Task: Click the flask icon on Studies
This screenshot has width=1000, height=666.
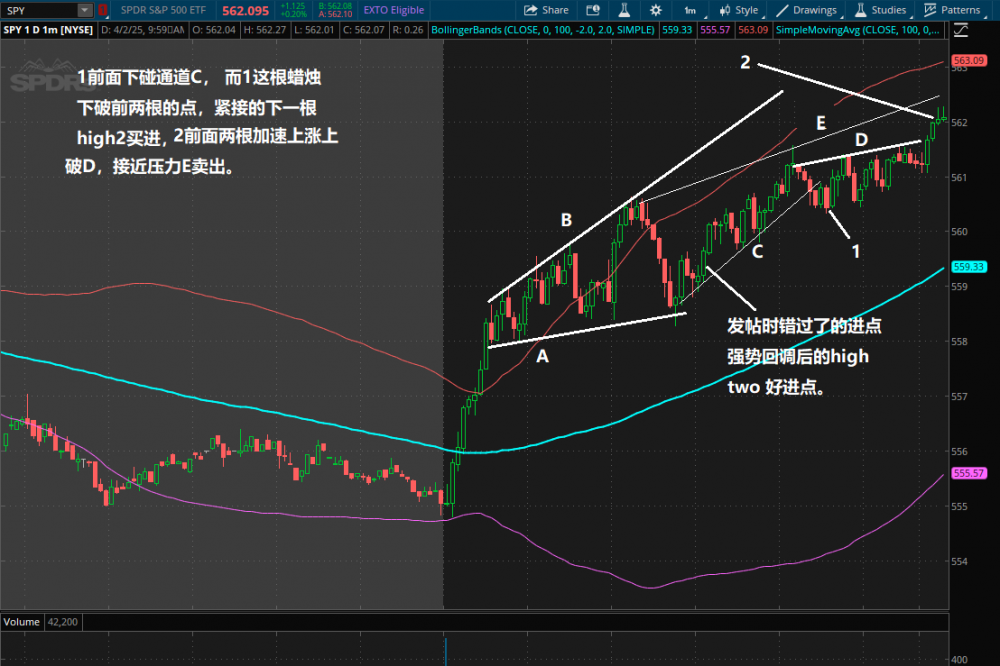Action: [860, 10]
